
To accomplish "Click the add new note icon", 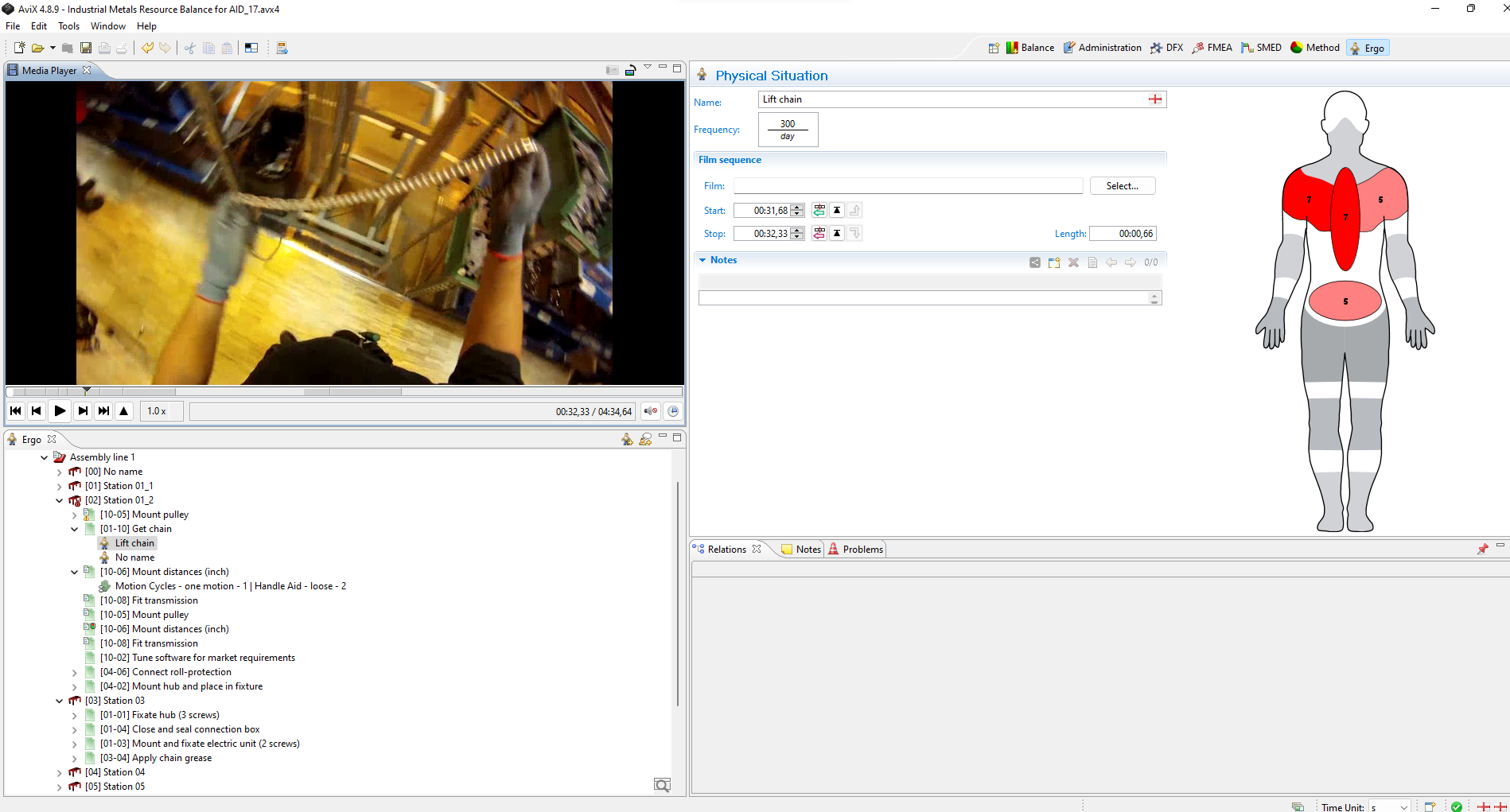I will [x=1054, y=262].
